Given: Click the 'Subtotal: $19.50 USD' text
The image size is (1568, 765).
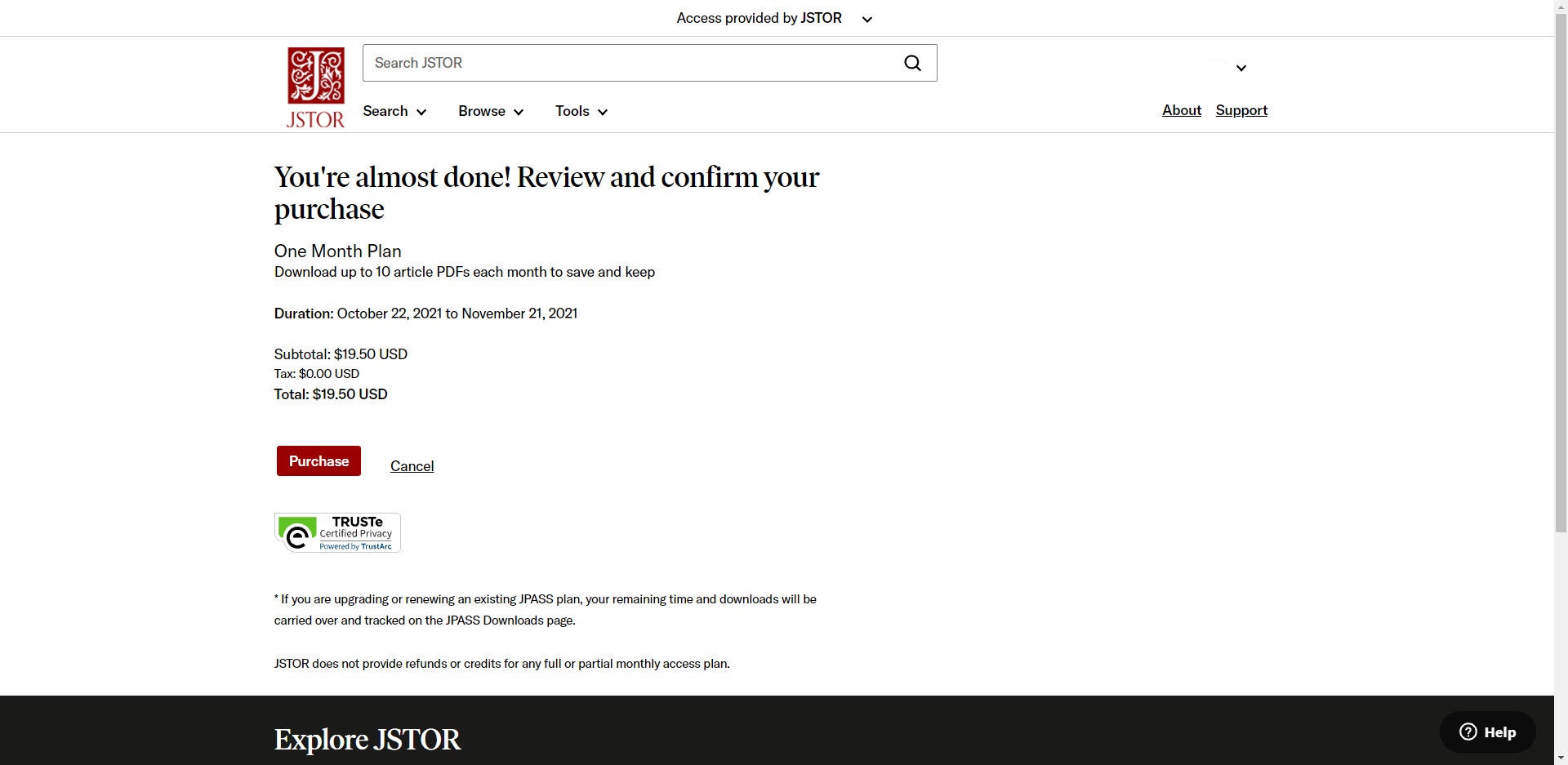Looking at the screenshot, I should coord(341,354).
